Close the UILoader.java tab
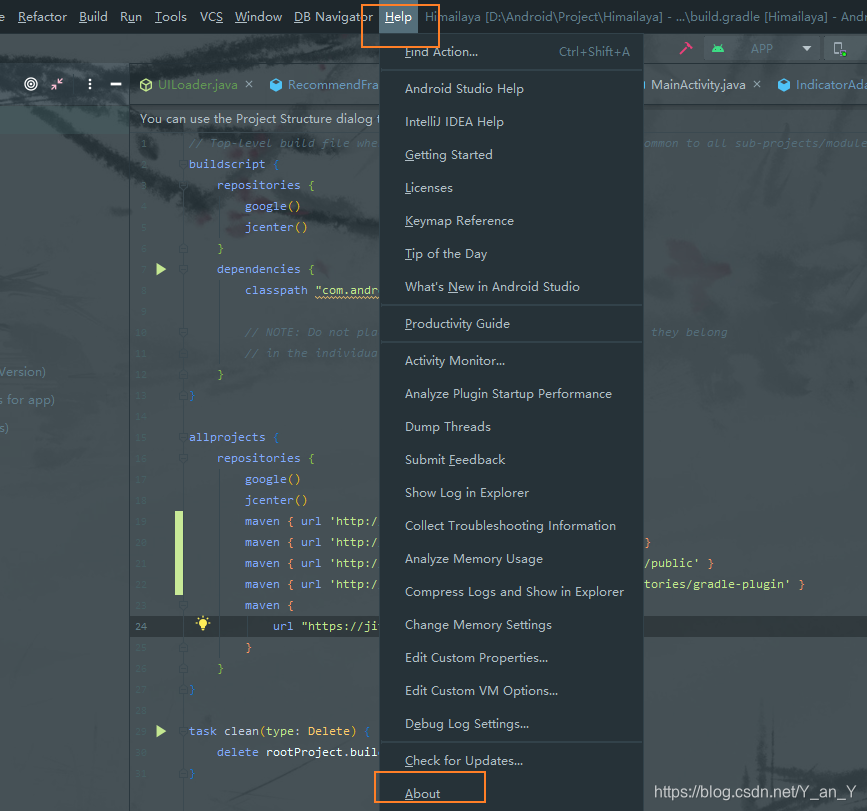 pos(249,84)
